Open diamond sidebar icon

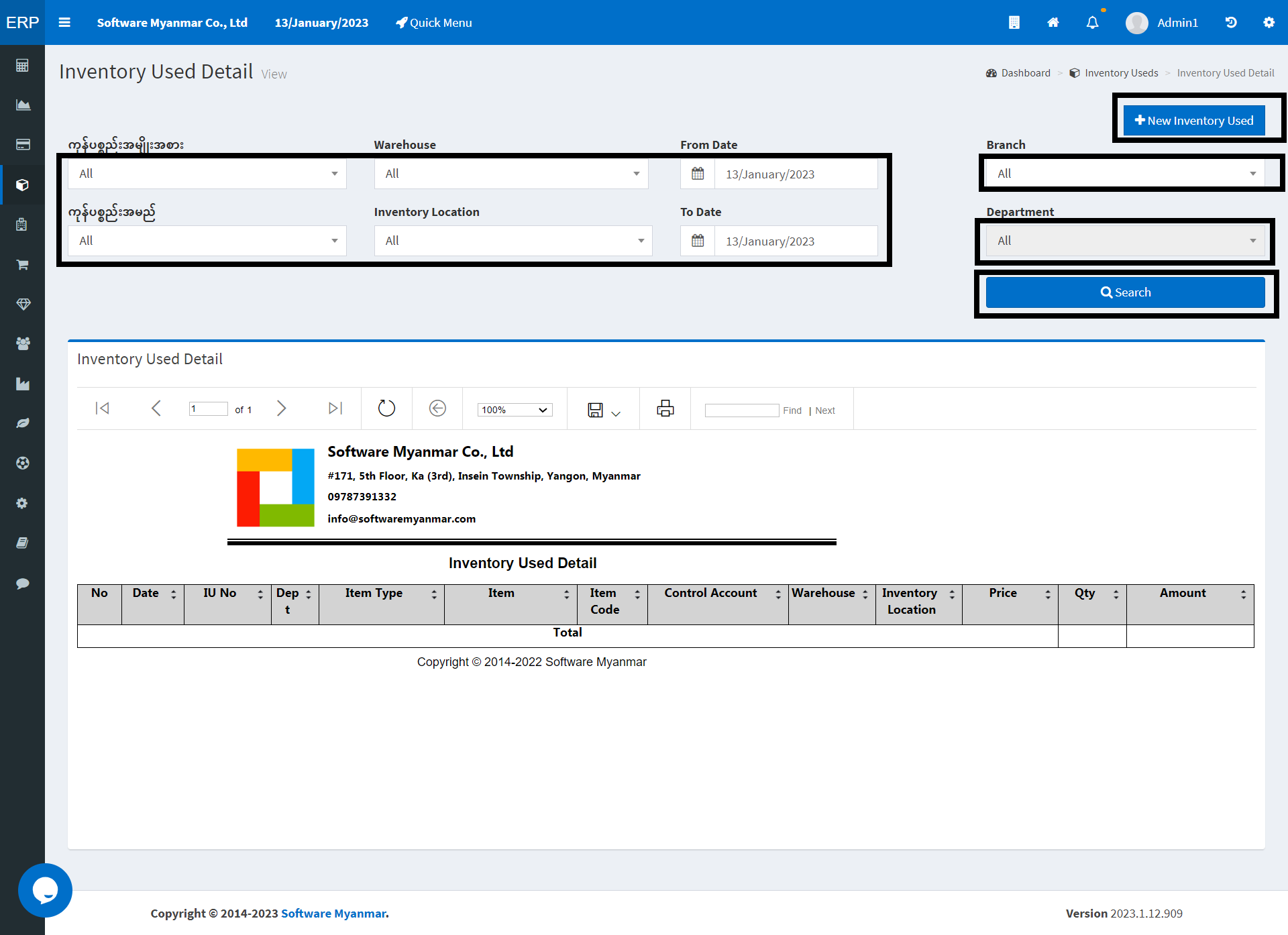(22, 304)
